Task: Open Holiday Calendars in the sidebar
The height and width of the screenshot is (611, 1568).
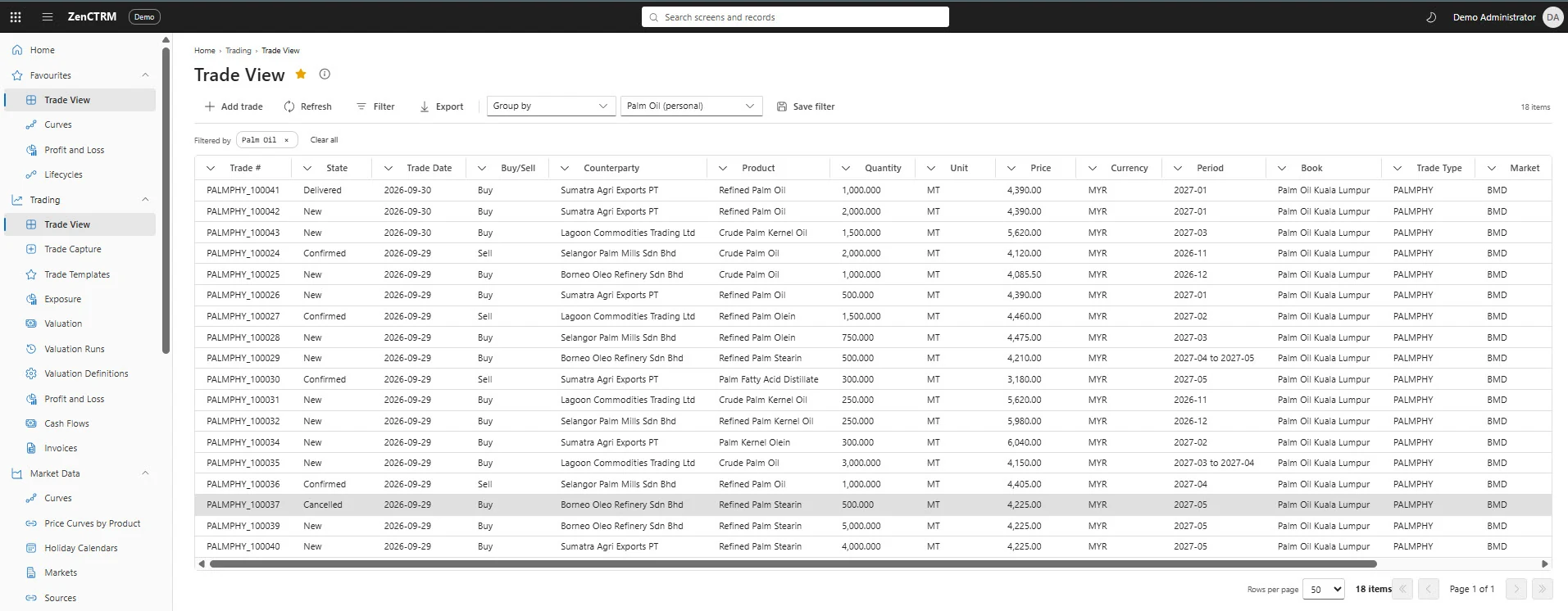Action: [79, 548]
